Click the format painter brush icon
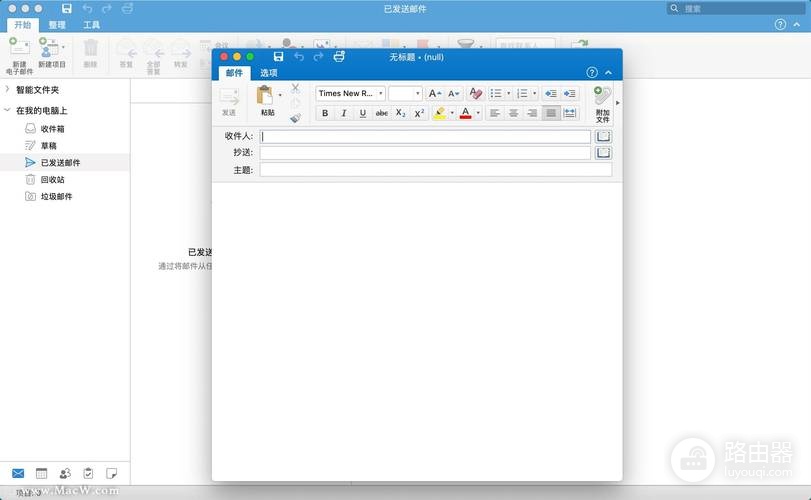The width and height of the screenshot is (811, 500). (x=295, y=118)
